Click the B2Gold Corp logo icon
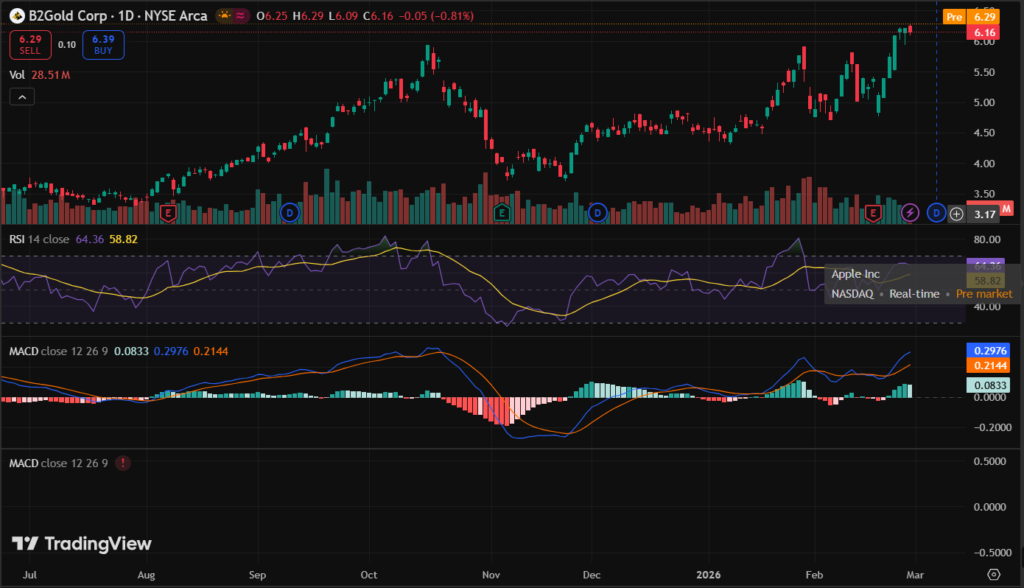This screenshot has width=1024, height=588. pyautogui.click(x=16, y=17)
